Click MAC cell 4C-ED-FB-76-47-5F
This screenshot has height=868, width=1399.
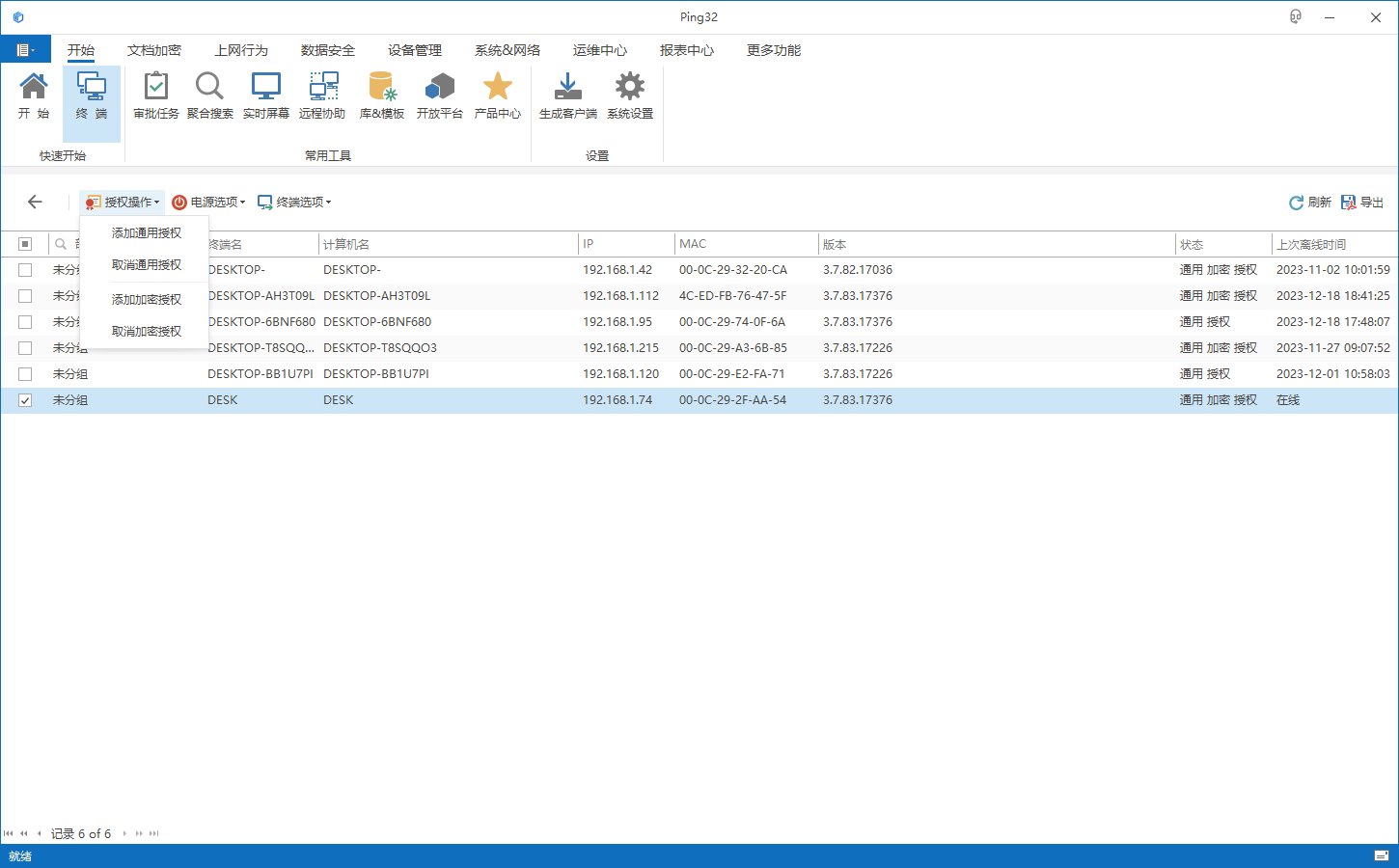click(732, 296)
